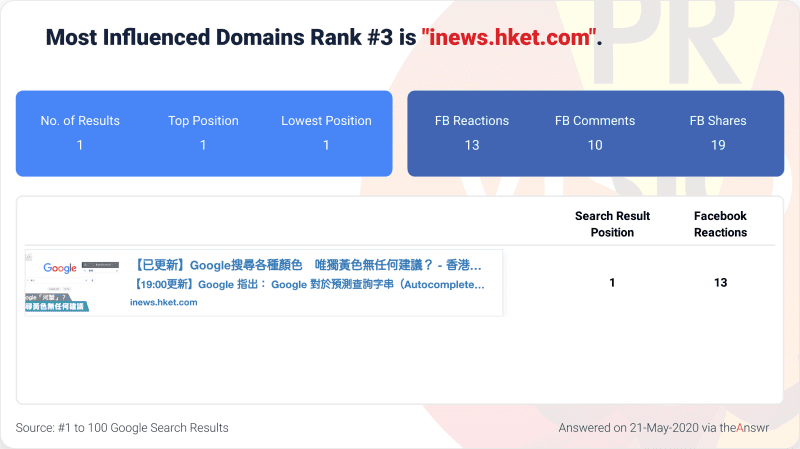Open the inews.hket.com domain link below the article

163,302
